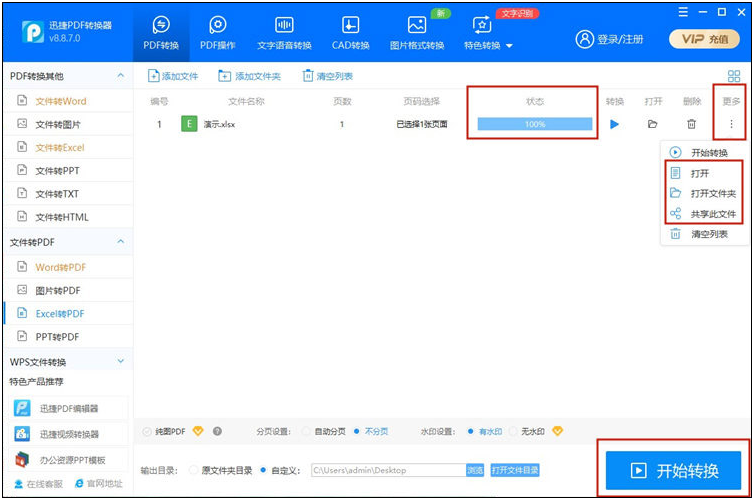Choose the 无水印 watermark option
This screenshot has height=500, width=755.
515,432
